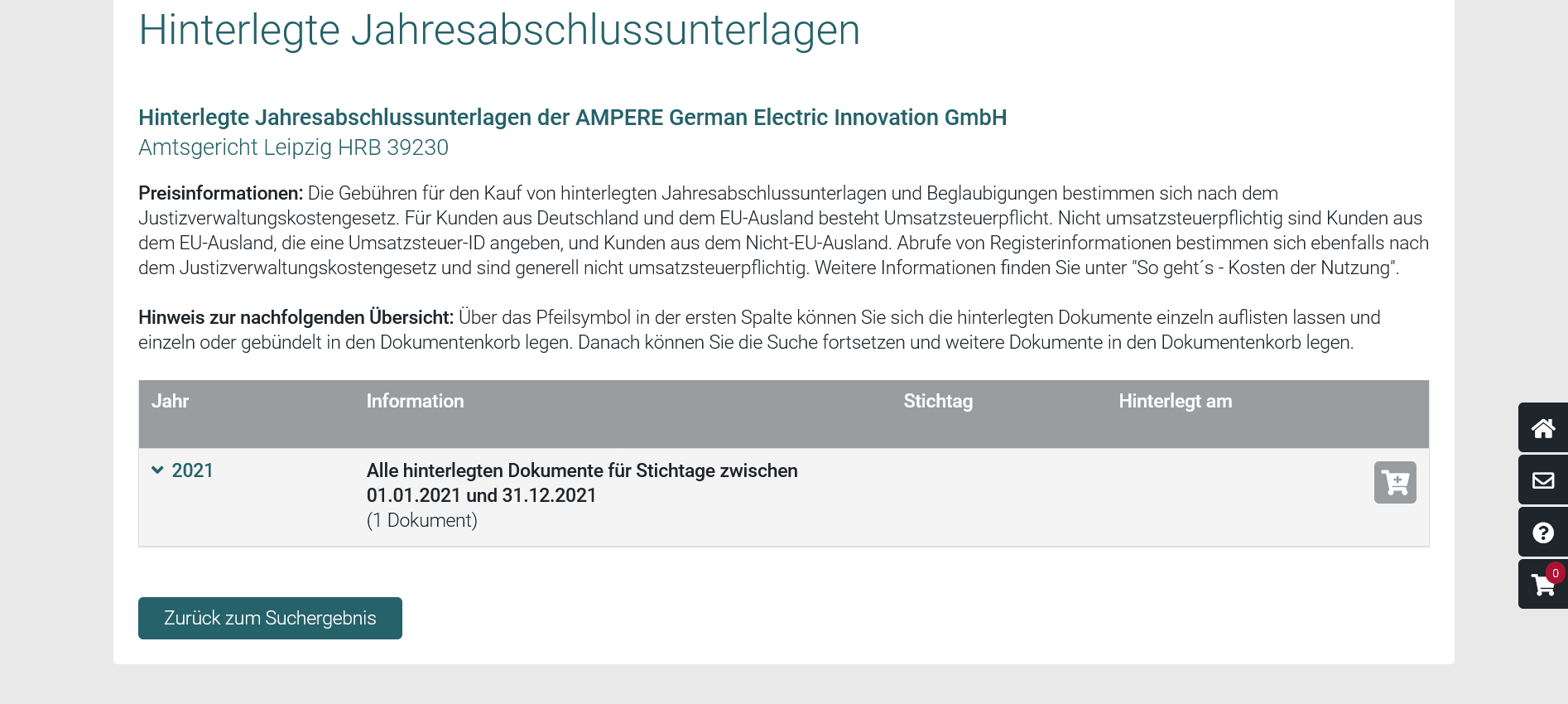Click the Hinweis zur nachfolgenden Übersicht label

coord(296,317)
